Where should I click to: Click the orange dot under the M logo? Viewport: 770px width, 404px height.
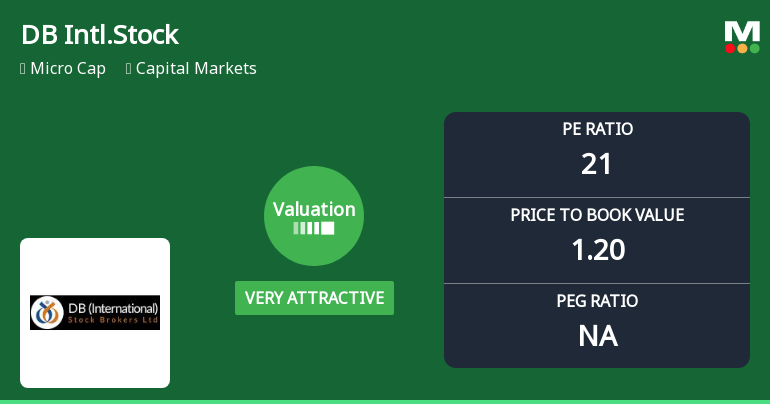tap(742, 48)
